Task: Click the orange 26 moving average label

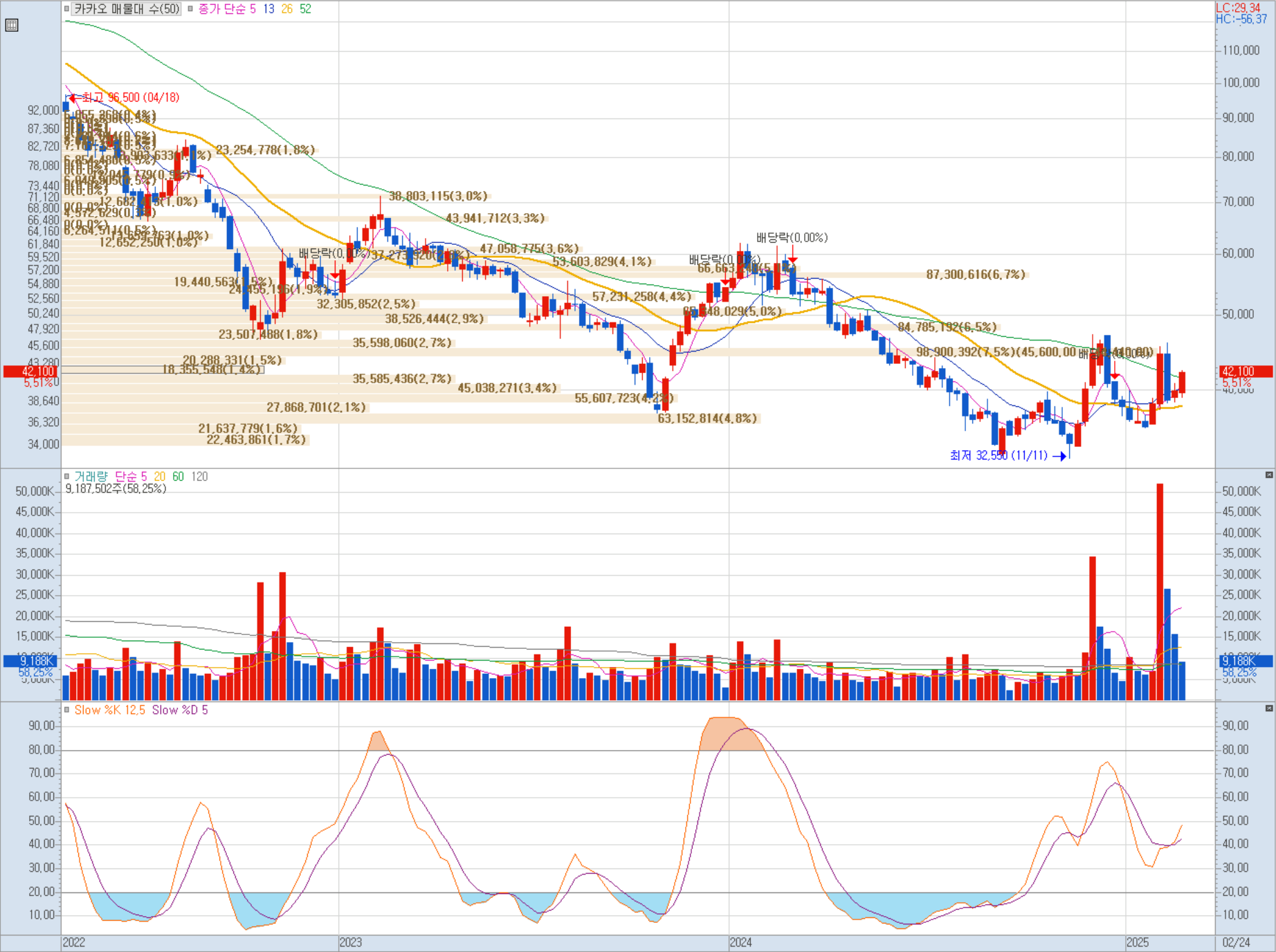Action: point(286,9)
